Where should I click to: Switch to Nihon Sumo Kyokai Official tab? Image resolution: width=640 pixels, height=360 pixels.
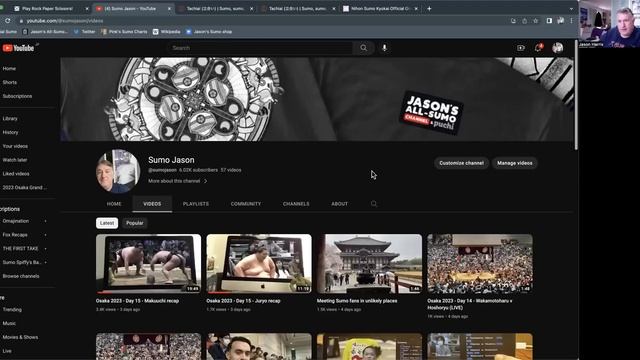(x=380, y=9)
